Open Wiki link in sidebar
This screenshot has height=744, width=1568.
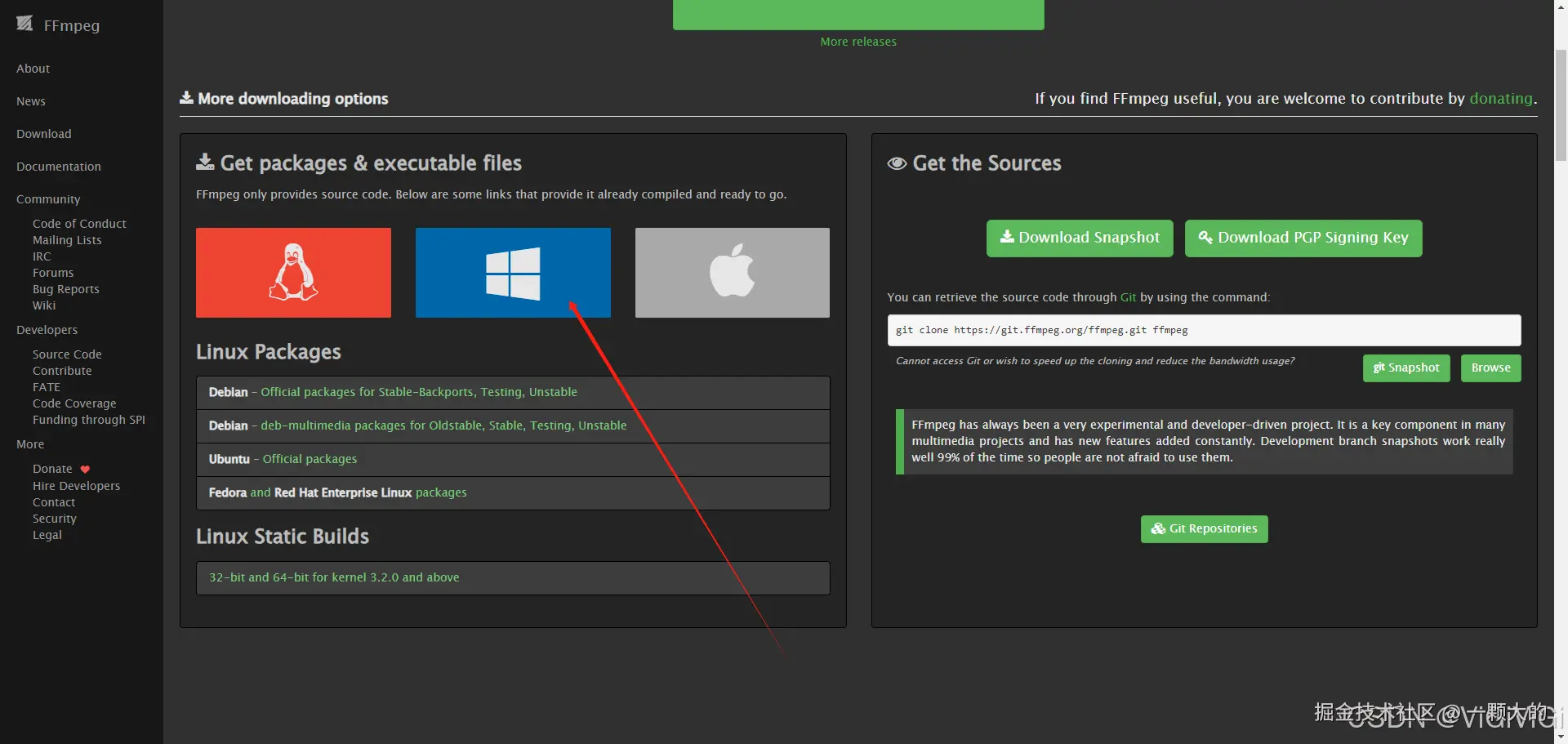pyautogui.click(x=44, y=305)
